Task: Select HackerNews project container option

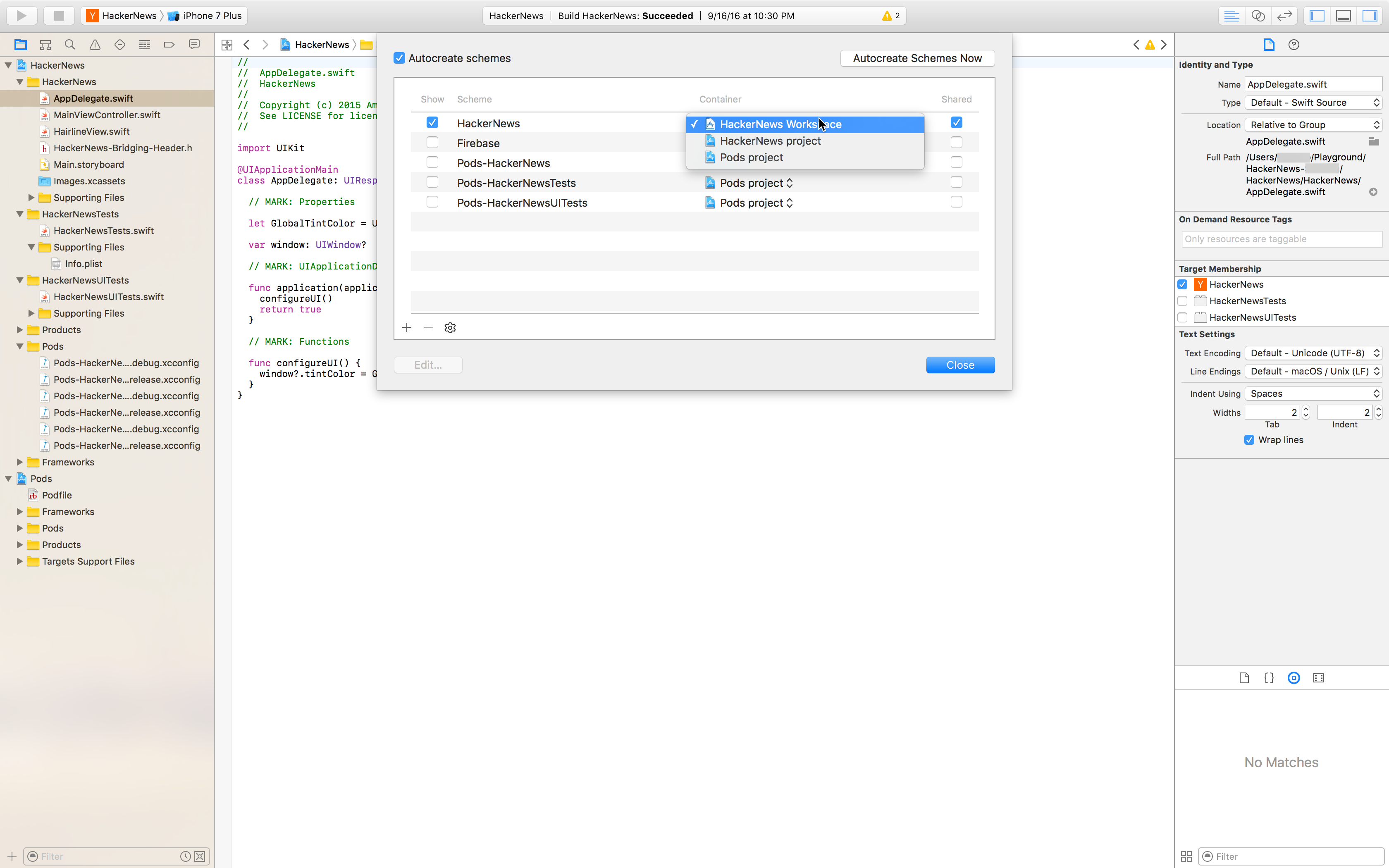Action: 770,140
